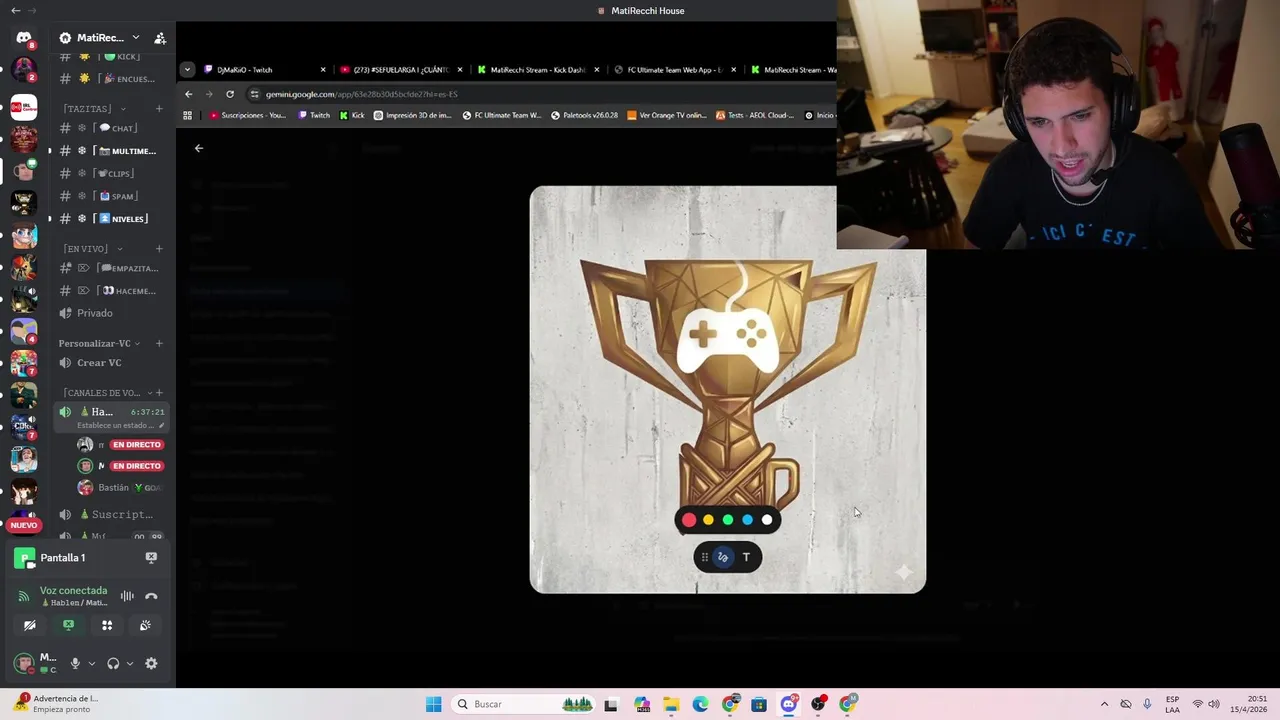Image resolution: width=1280 pixels, height=720 pixels.
Task: Open the NIVELES channel
Action: pos(110,219)
